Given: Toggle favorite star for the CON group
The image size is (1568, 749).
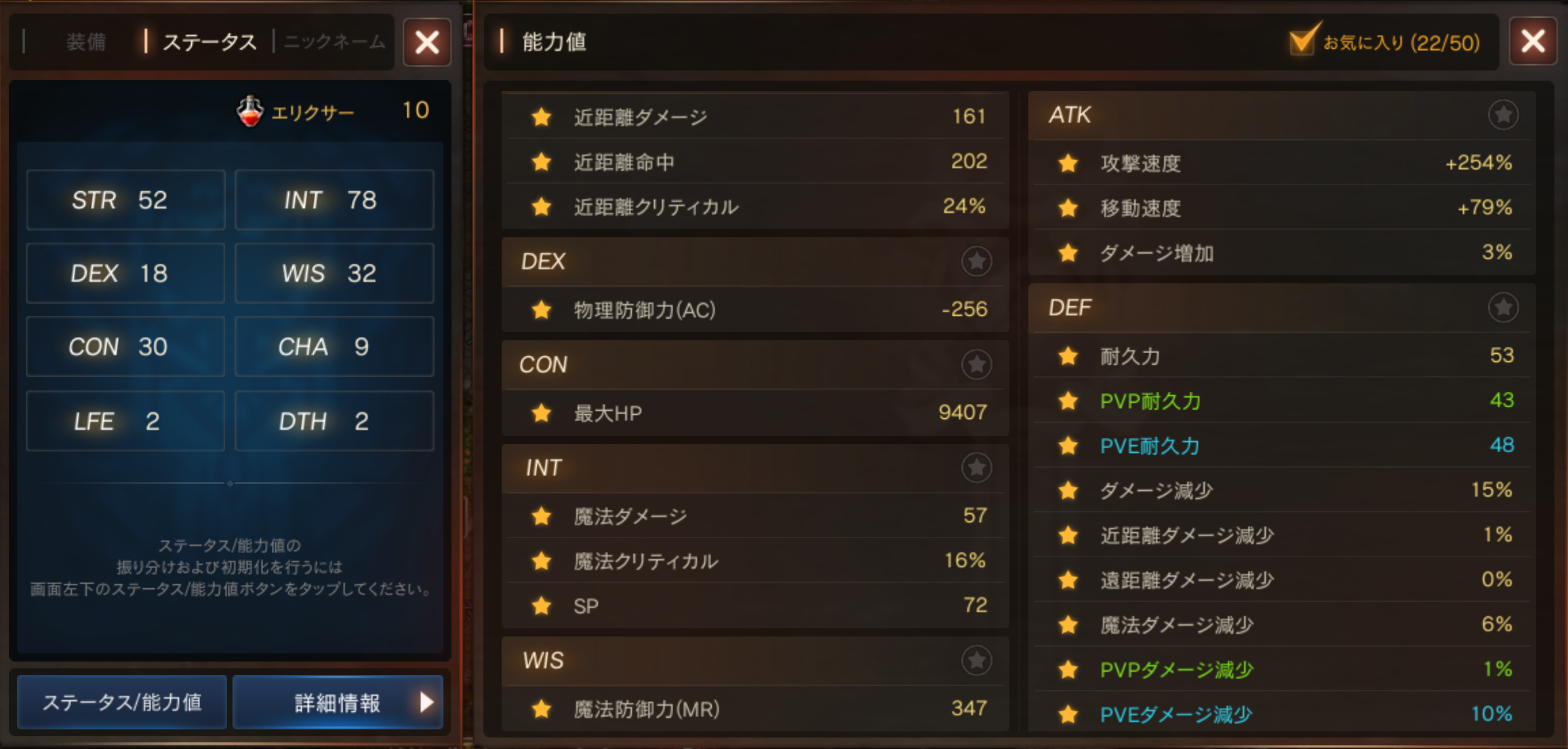Looking at the screenshot, I should (x=976, y=365).
